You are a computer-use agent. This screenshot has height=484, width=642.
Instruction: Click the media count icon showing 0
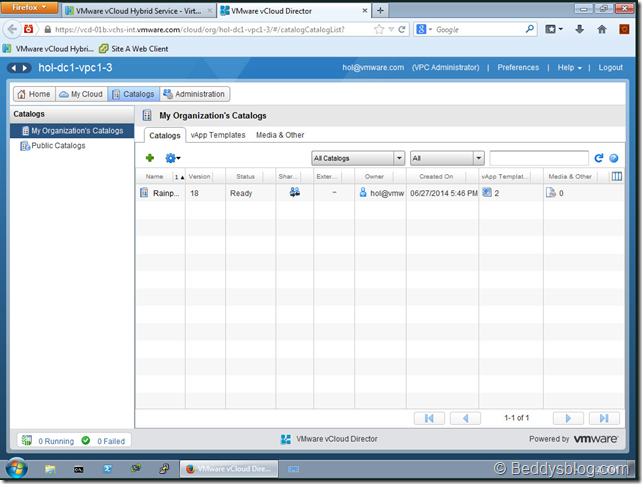(x=551, y=192)
